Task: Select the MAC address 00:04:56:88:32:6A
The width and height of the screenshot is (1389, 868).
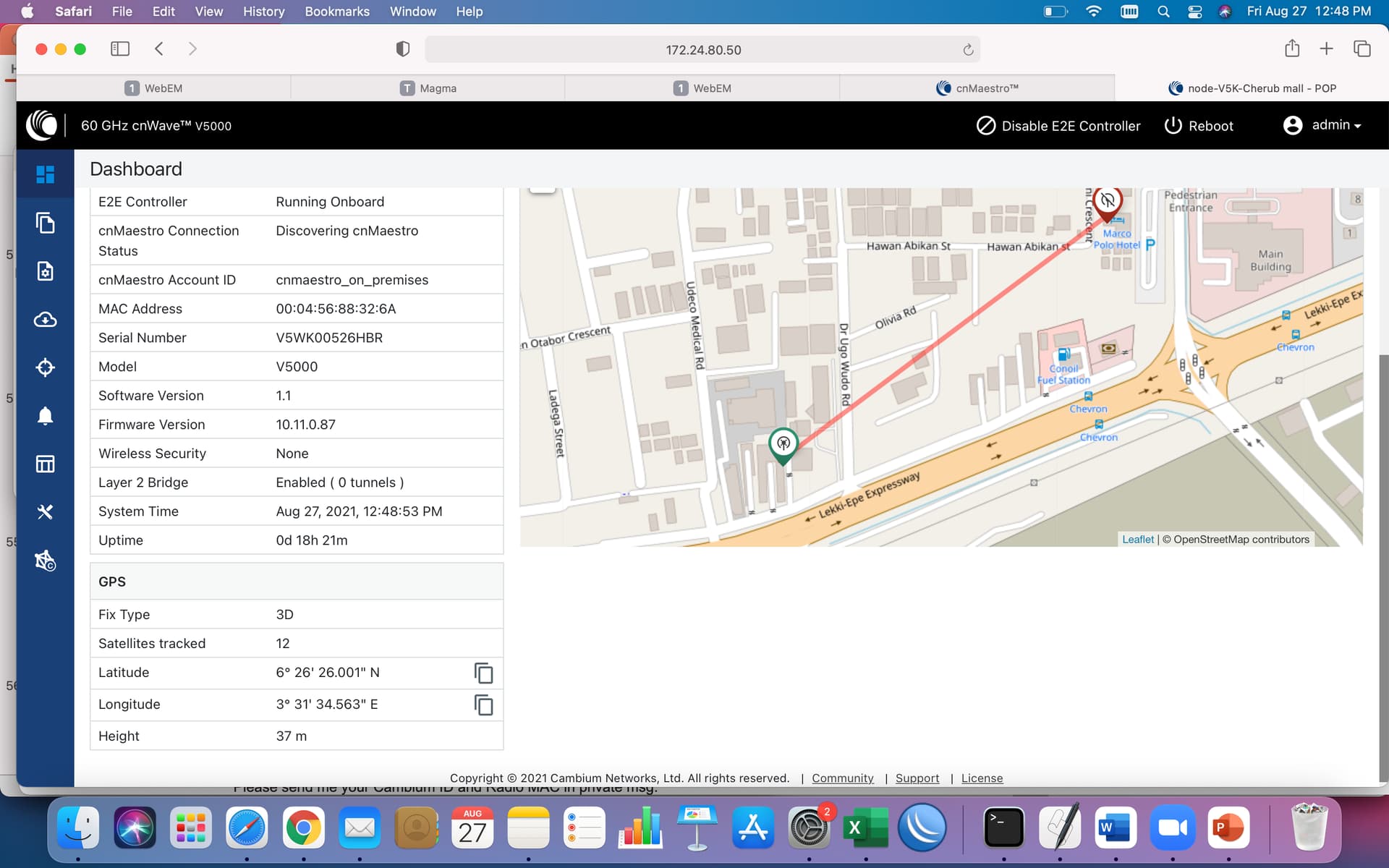Action: [x=336, y=309]
